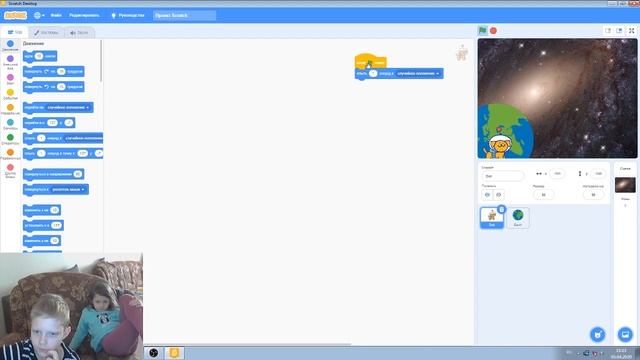640x360 pixels.
Task: Open the Файл menu
Action: (56, 16)
